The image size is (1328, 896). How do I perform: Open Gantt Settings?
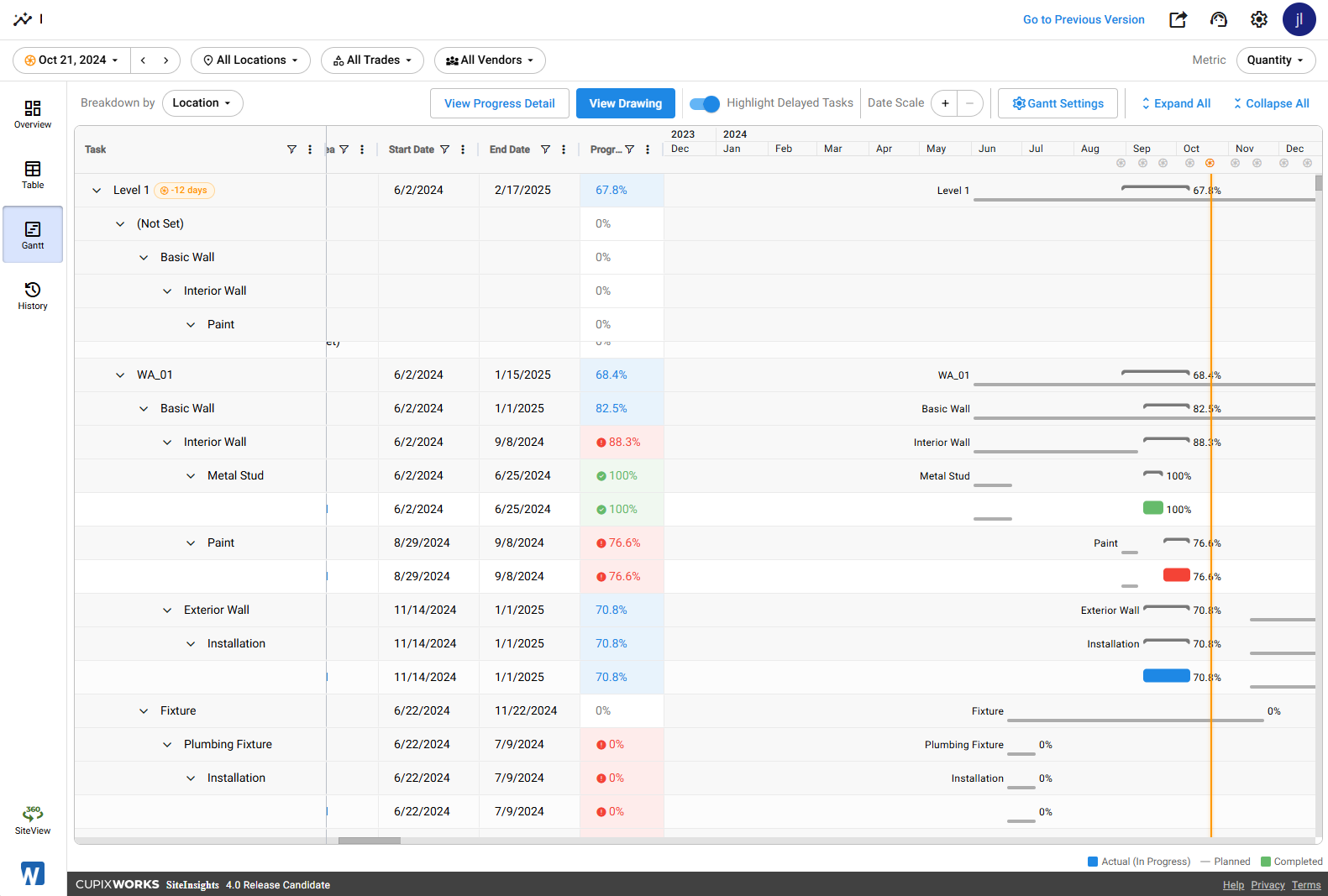coord(1058,103)
